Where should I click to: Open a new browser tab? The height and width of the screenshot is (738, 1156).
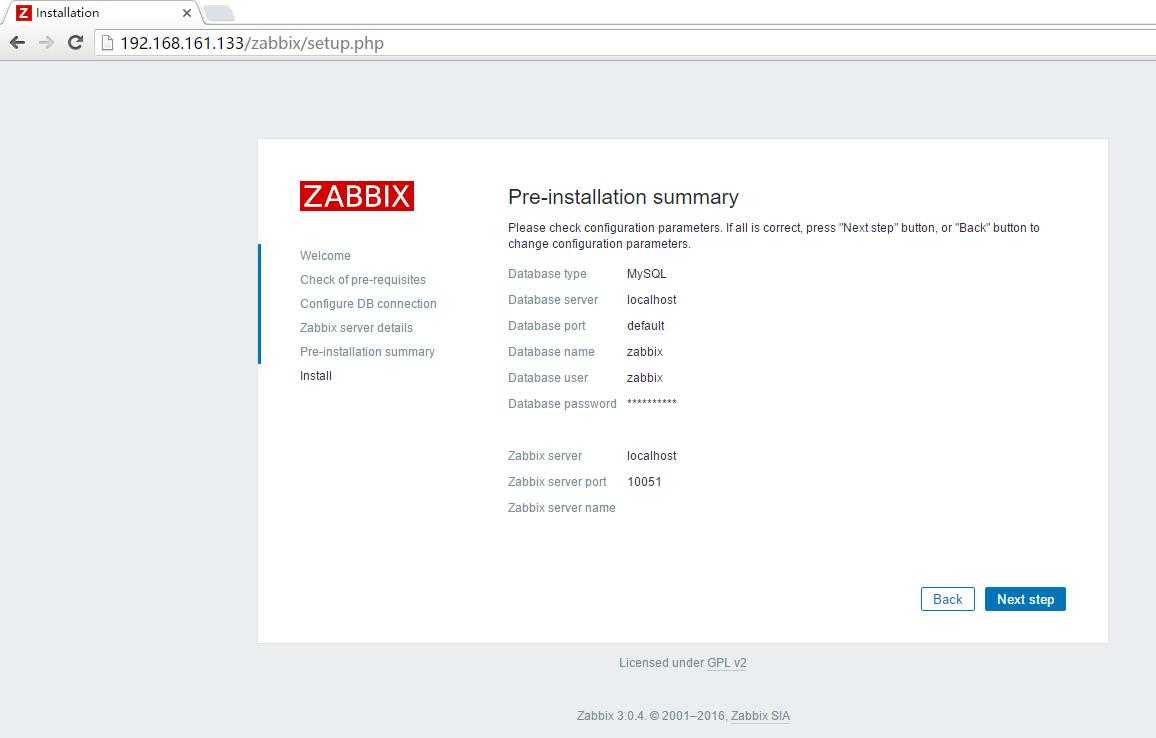pos(219,13)
